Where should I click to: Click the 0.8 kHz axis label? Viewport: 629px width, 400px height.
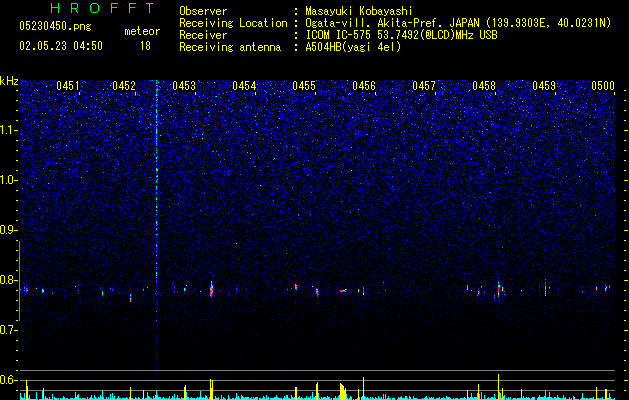coord(8,280)
